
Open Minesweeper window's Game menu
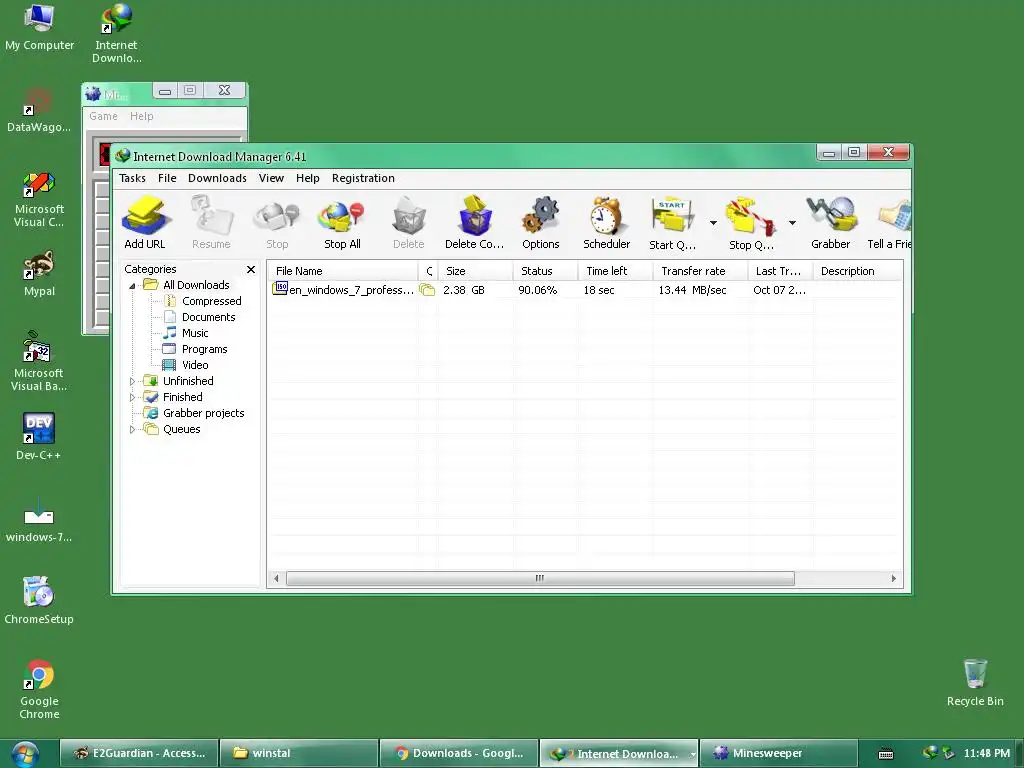103,116
